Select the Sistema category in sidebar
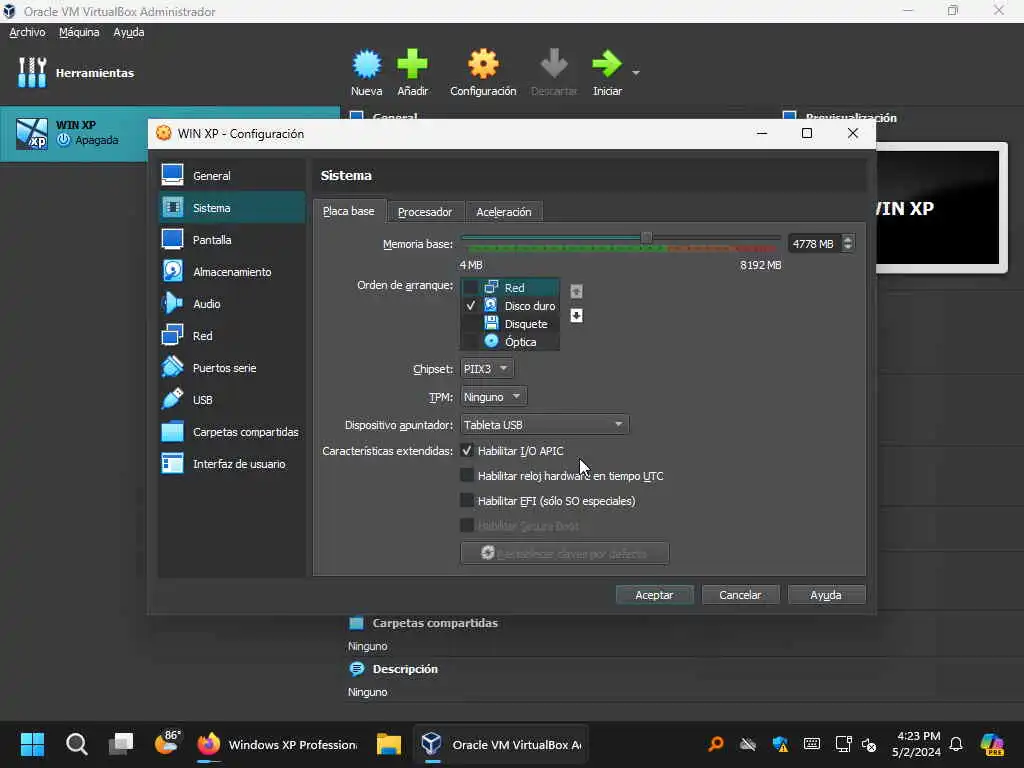This screenshot has height=768, width=1024. [232, 208]
